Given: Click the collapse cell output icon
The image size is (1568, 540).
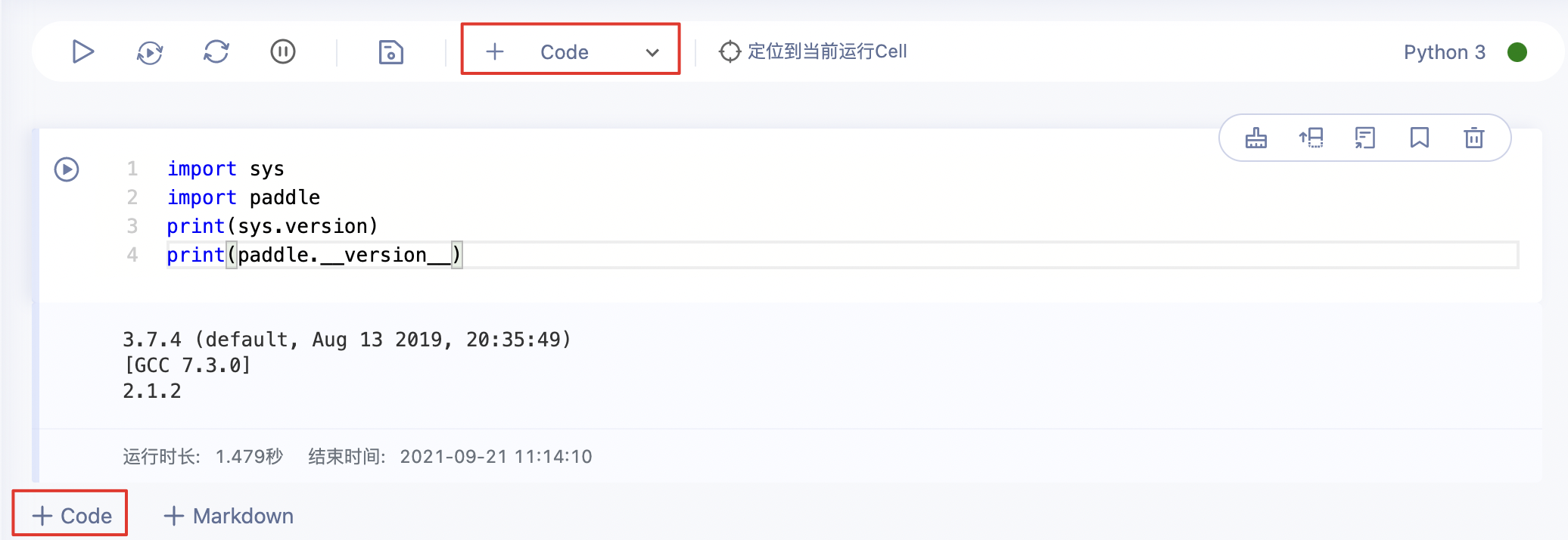Looking at the screenshot, I should point(1365,138).
